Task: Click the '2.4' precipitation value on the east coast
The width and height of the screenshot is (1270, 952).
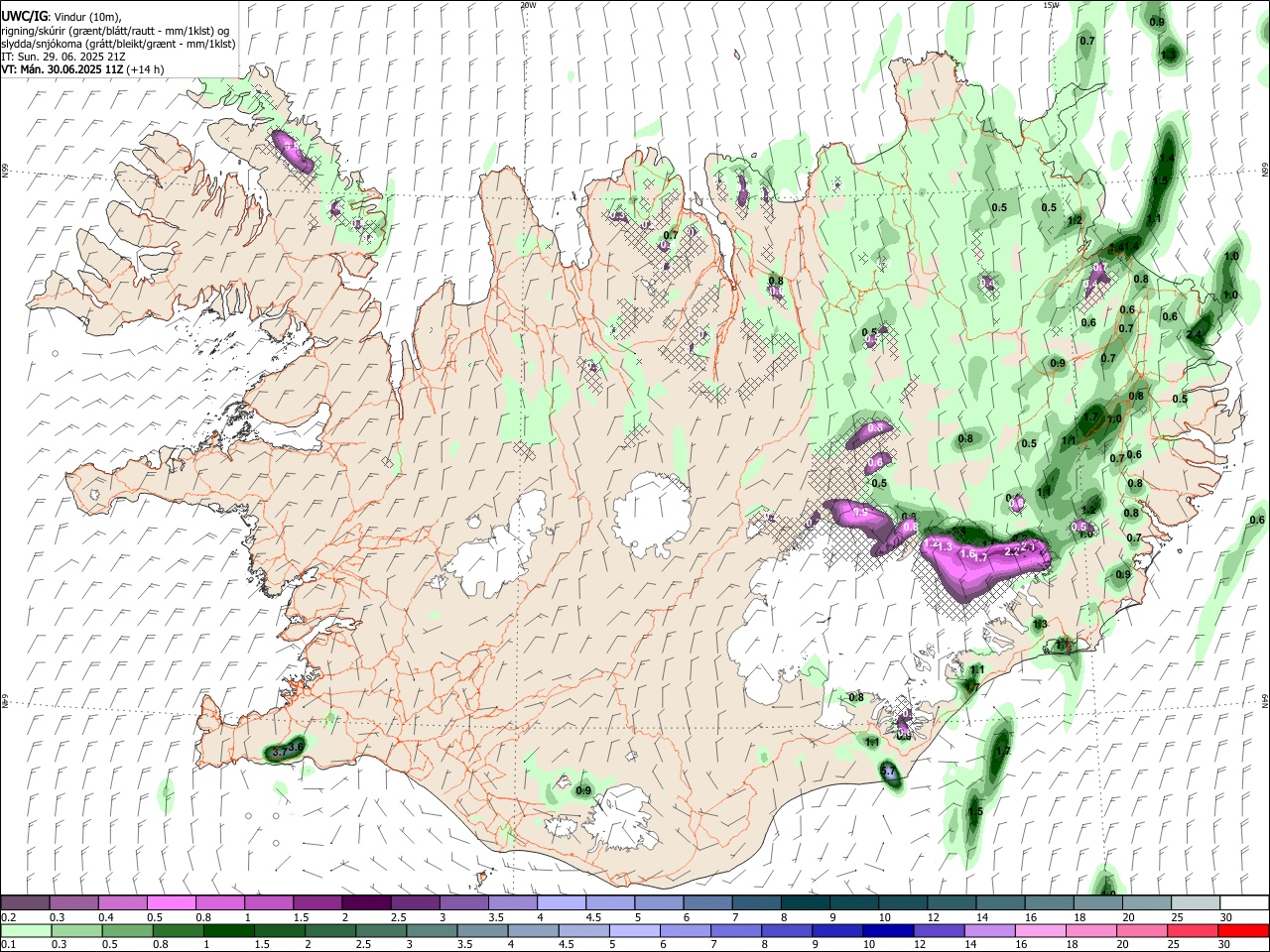Action: pyautogui.click(x=1195, y=335)
